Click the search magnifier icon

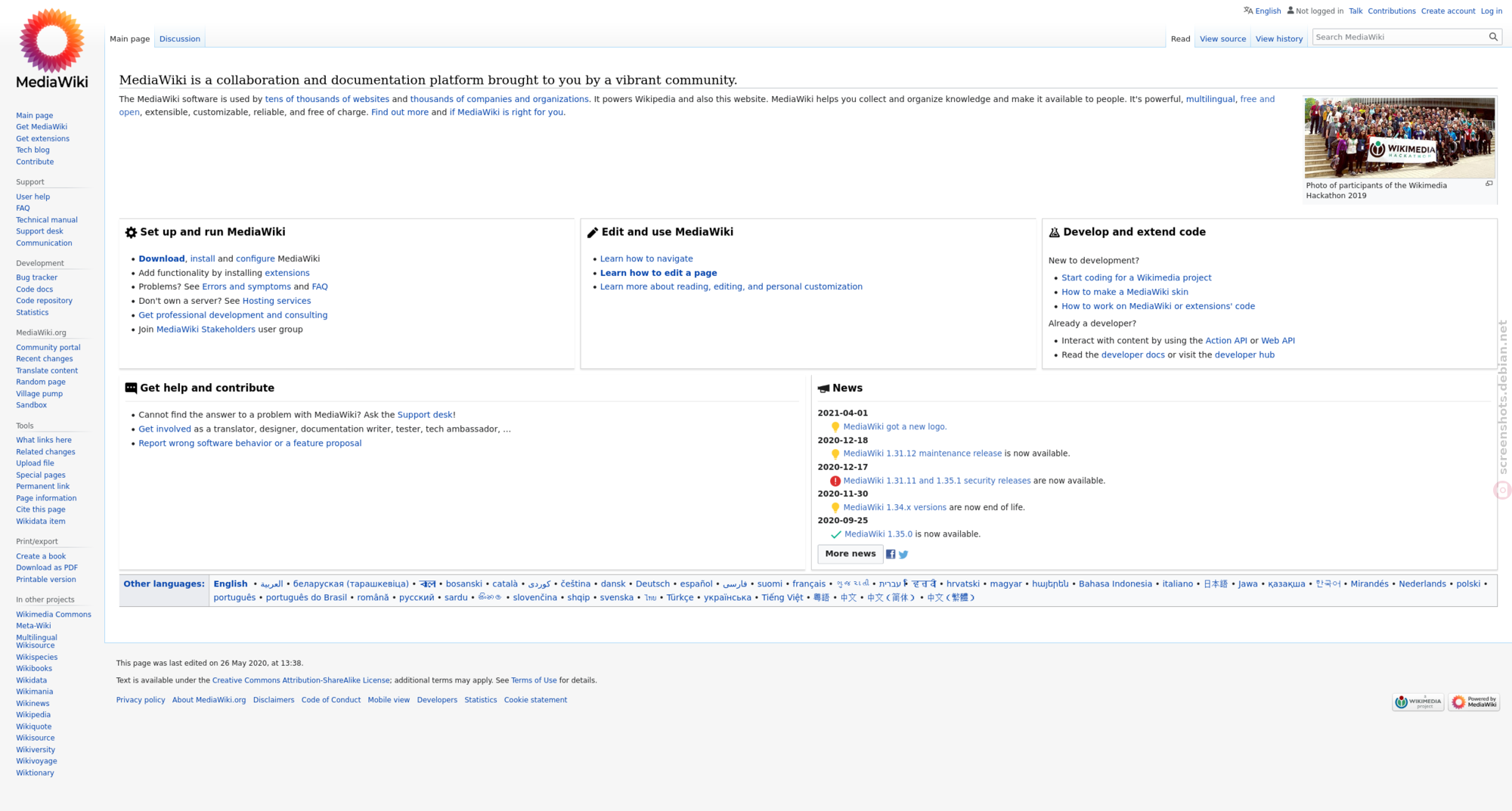(x=1493, y=37)
